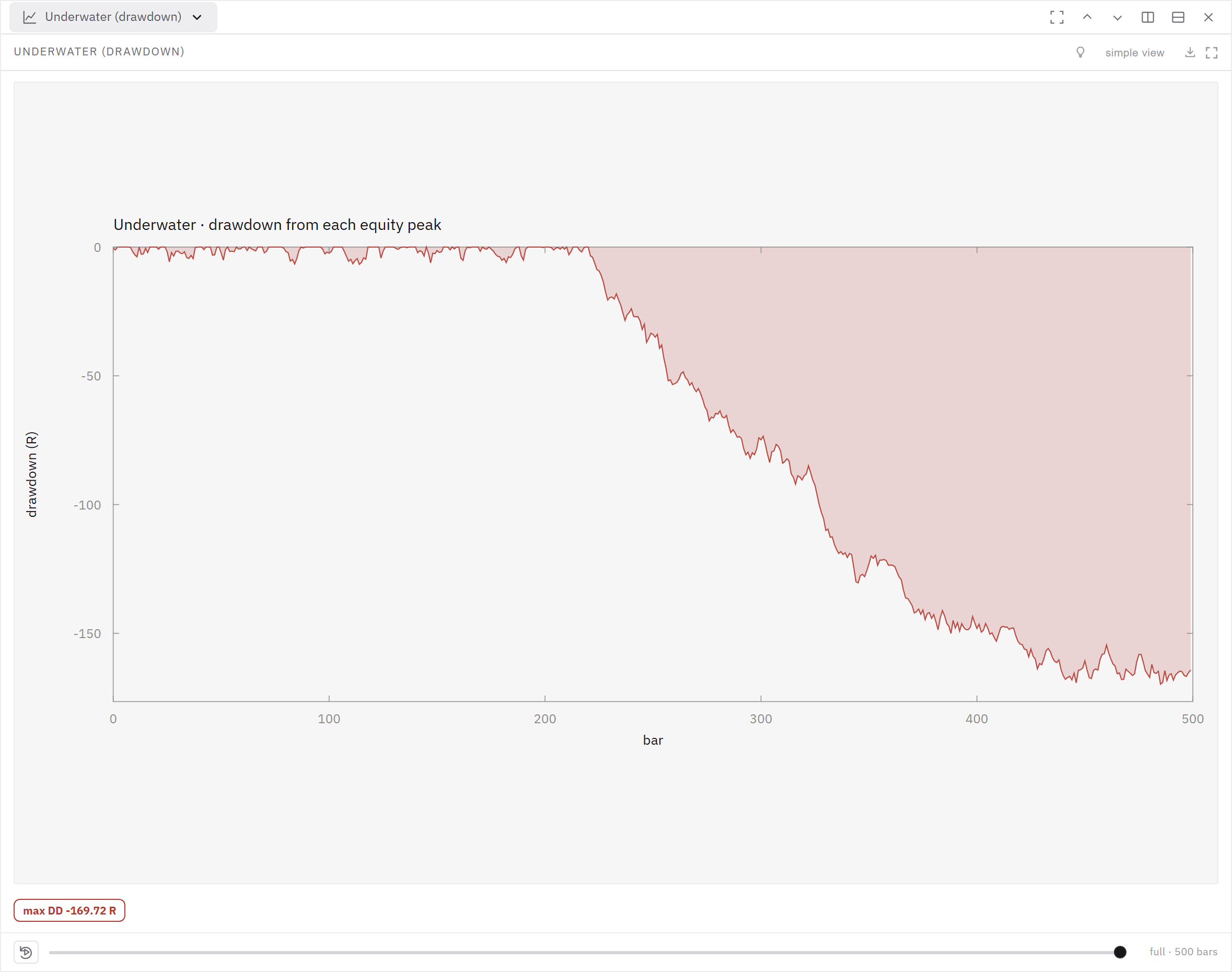Toggle the simple view option
The height and width of the screenshot is (972, 1232).
1134,52
